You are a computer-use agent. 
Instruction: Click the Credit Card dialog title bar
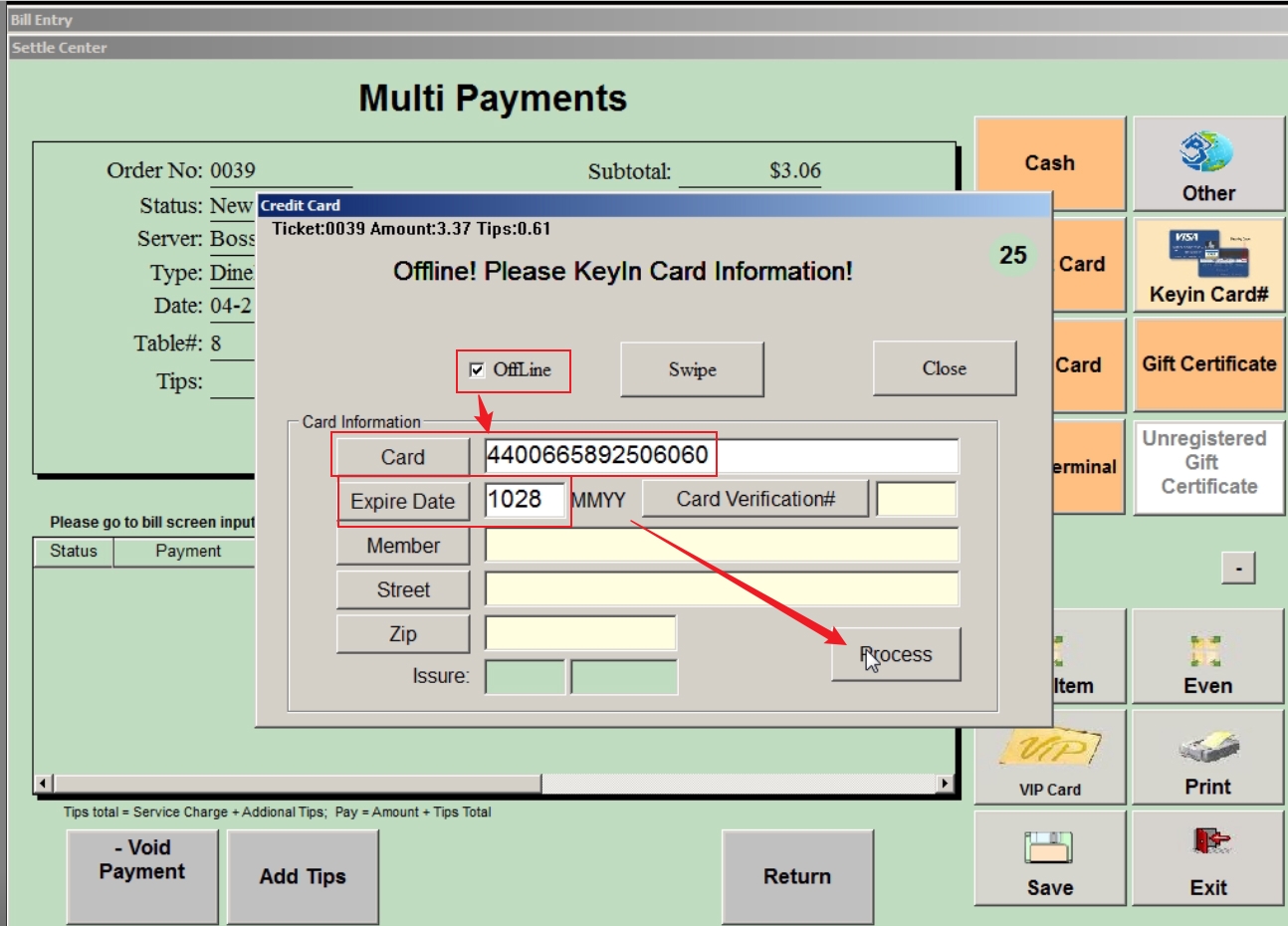654,205
